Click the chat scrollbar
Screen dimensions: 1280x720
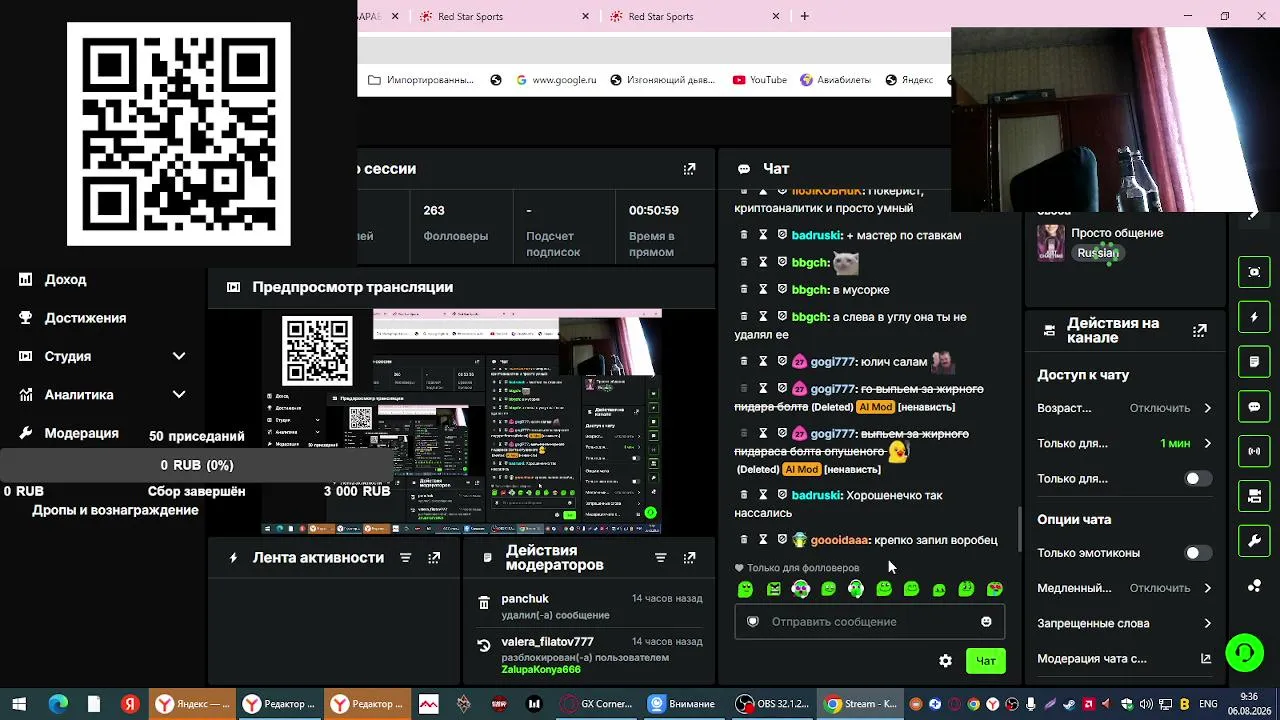point(1020,528)
